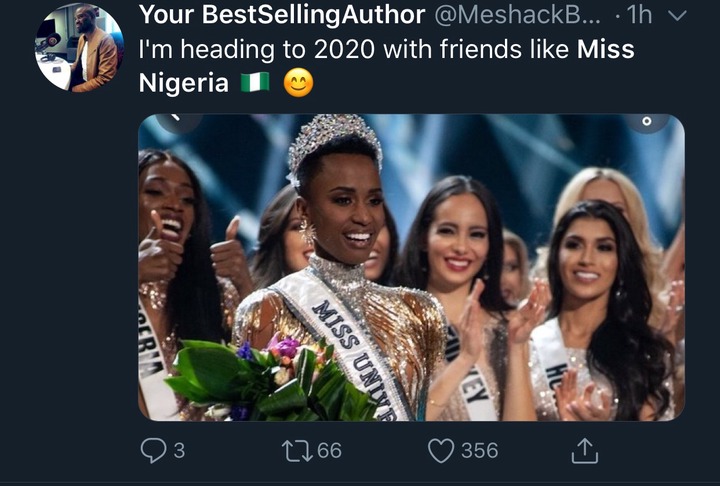Expand the tweet options chevron
The height and width of the screenshot is (486, 720).
click(x=677, y=16)
